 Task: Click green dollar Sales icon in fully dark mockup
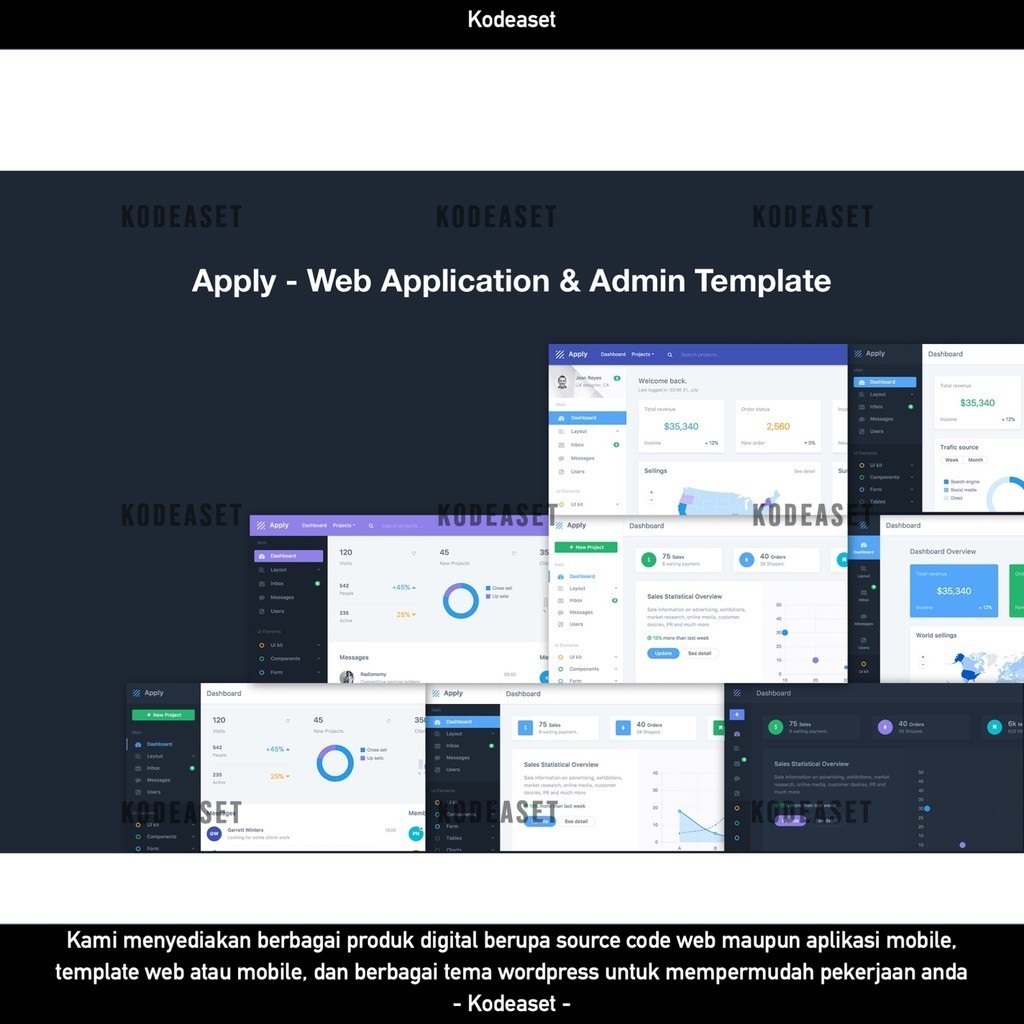[775, 727]
